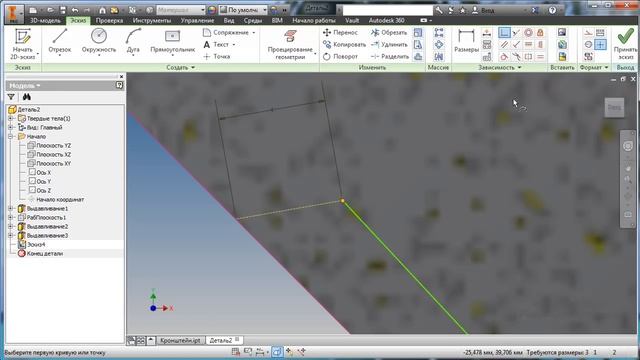
Task: Click the save icon in quick access toolbar
Action: 62,10
